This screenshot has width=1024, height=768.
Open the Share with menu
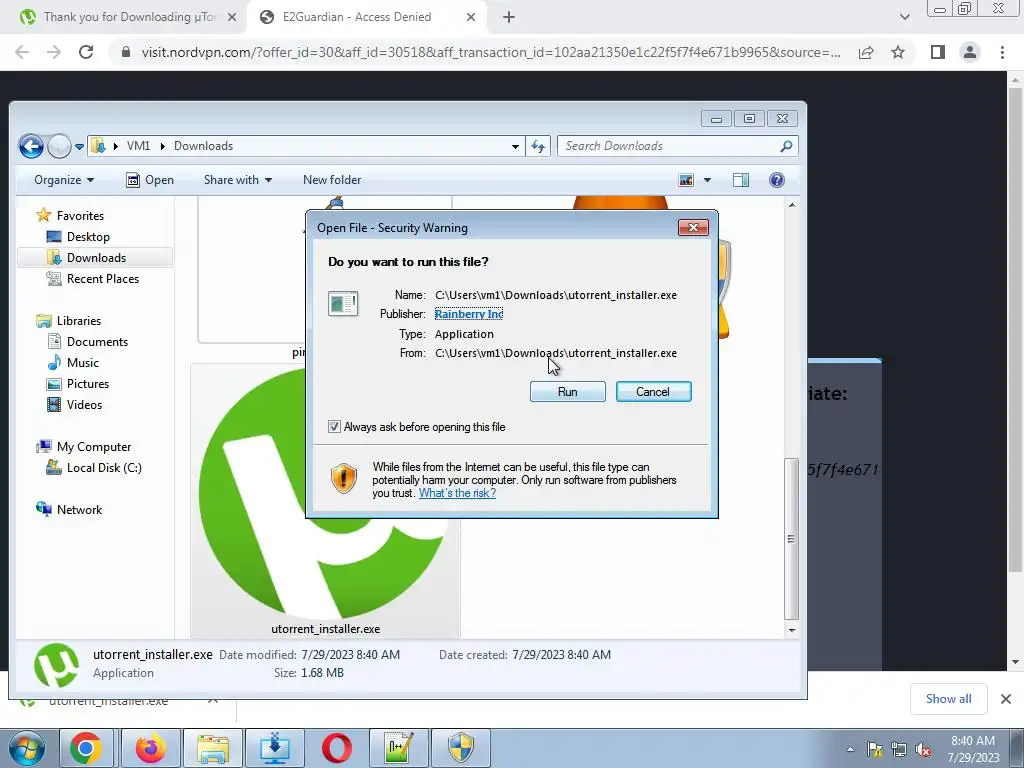238,180
